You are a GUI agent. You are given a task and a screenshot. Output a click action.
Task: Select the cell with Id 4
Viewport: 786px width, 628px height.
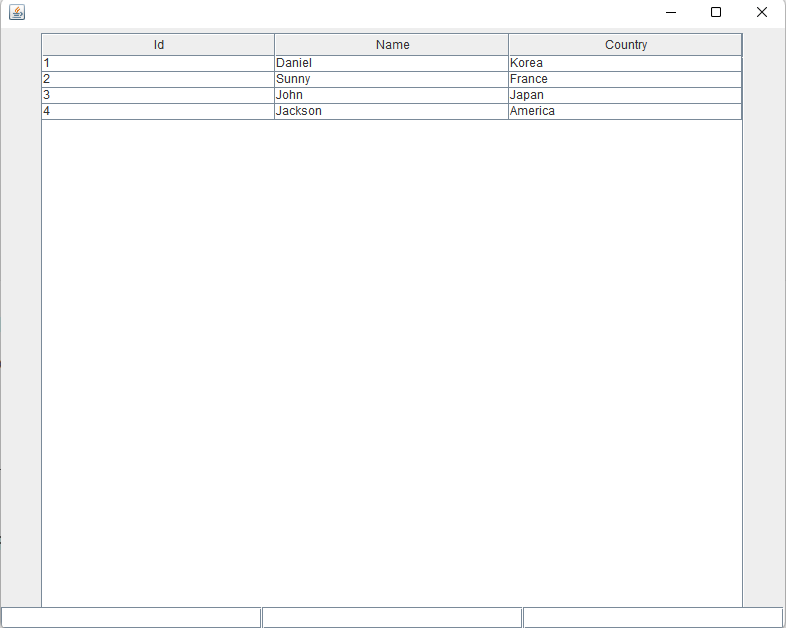coord(158,111)
